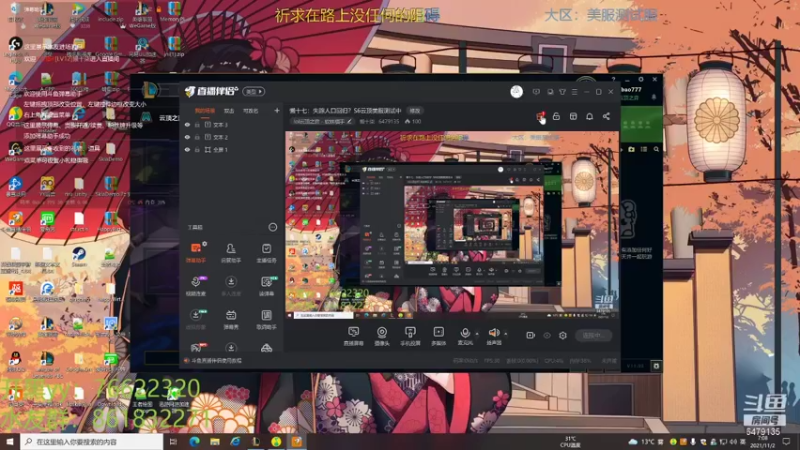
Task: Add a new scene with plus
Action: (x=277, y=110)
